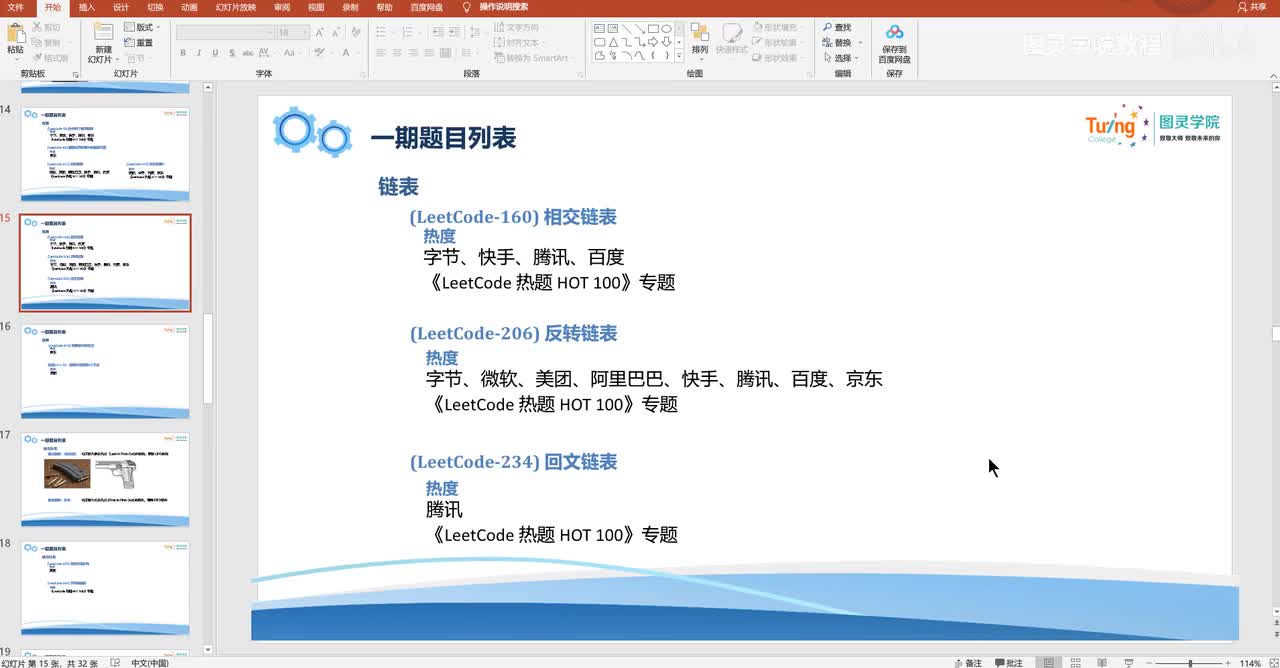1280x668 pixels.
Task: Click the Normal view icon in status bar
Action: tap(1048, 662)
